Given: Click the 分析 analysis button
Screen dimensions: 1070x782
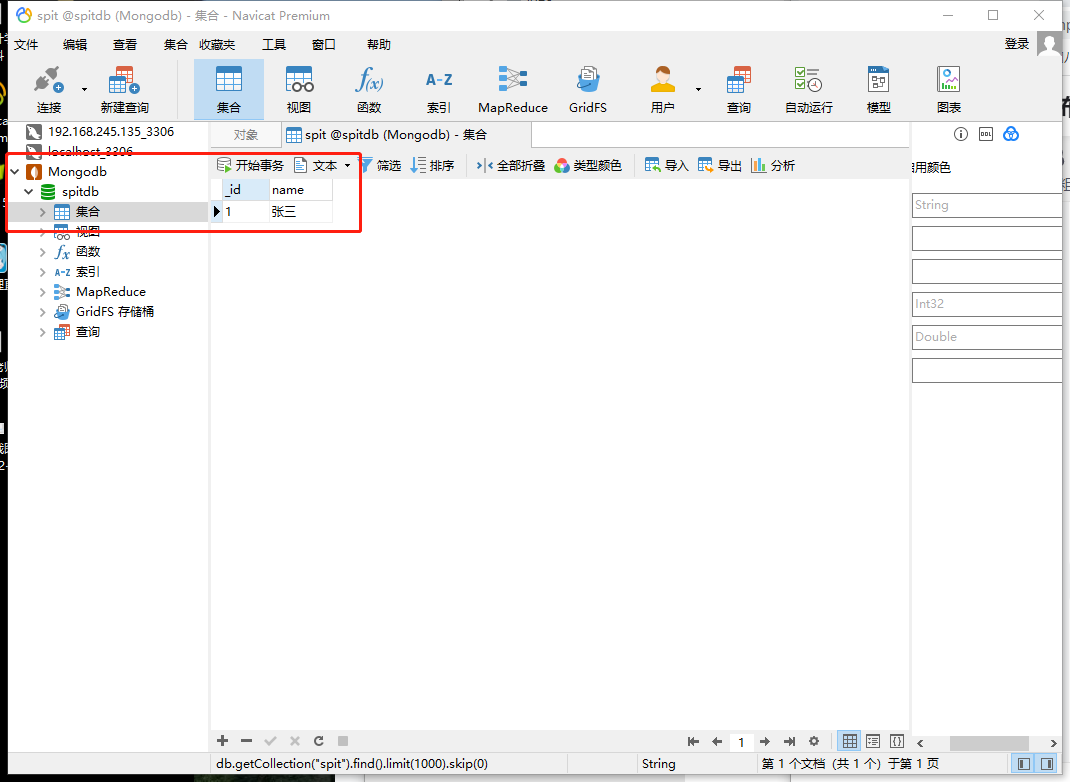Looking at the screenshot, I should (772, 165).
